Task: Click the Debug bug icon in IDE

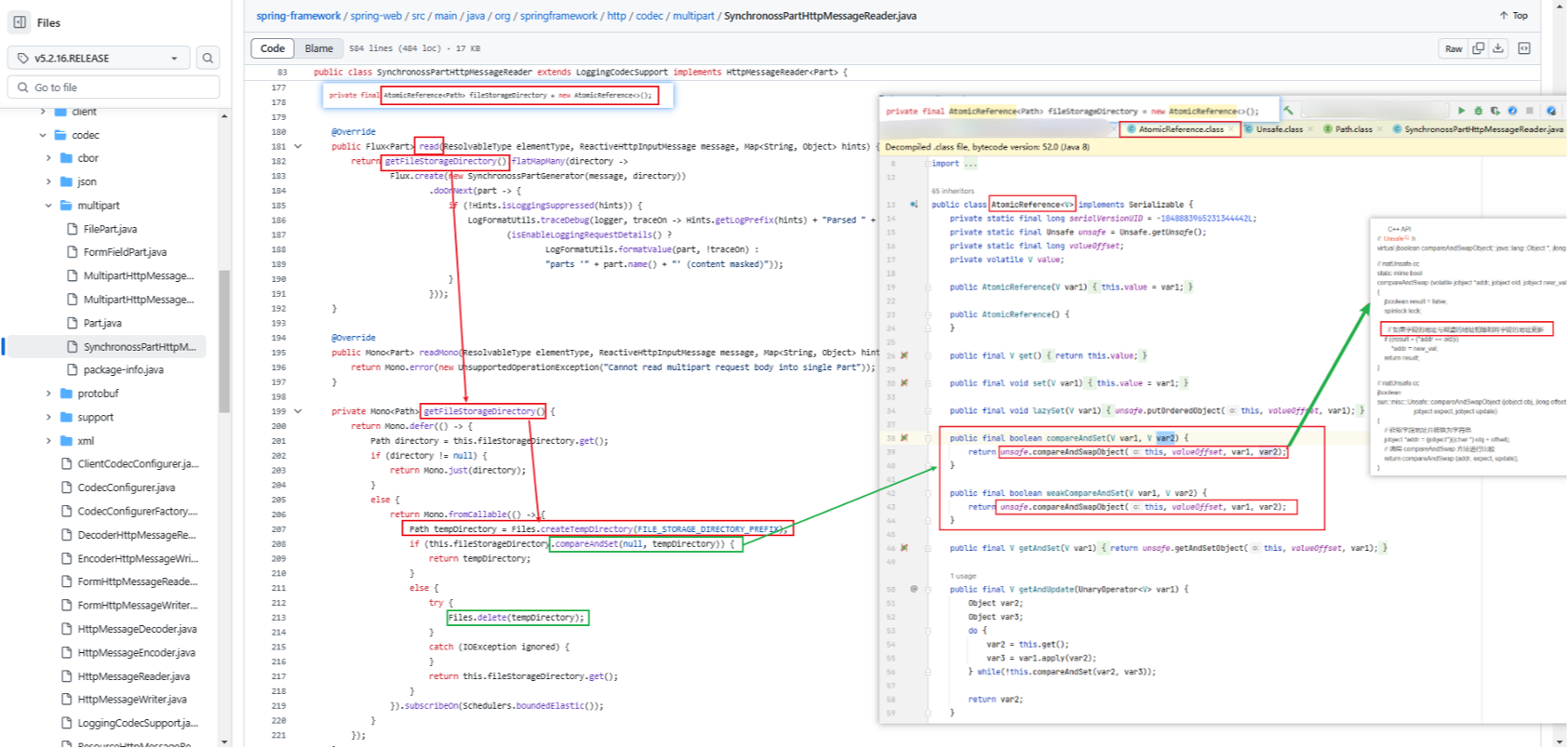Action: [1478, 111]
